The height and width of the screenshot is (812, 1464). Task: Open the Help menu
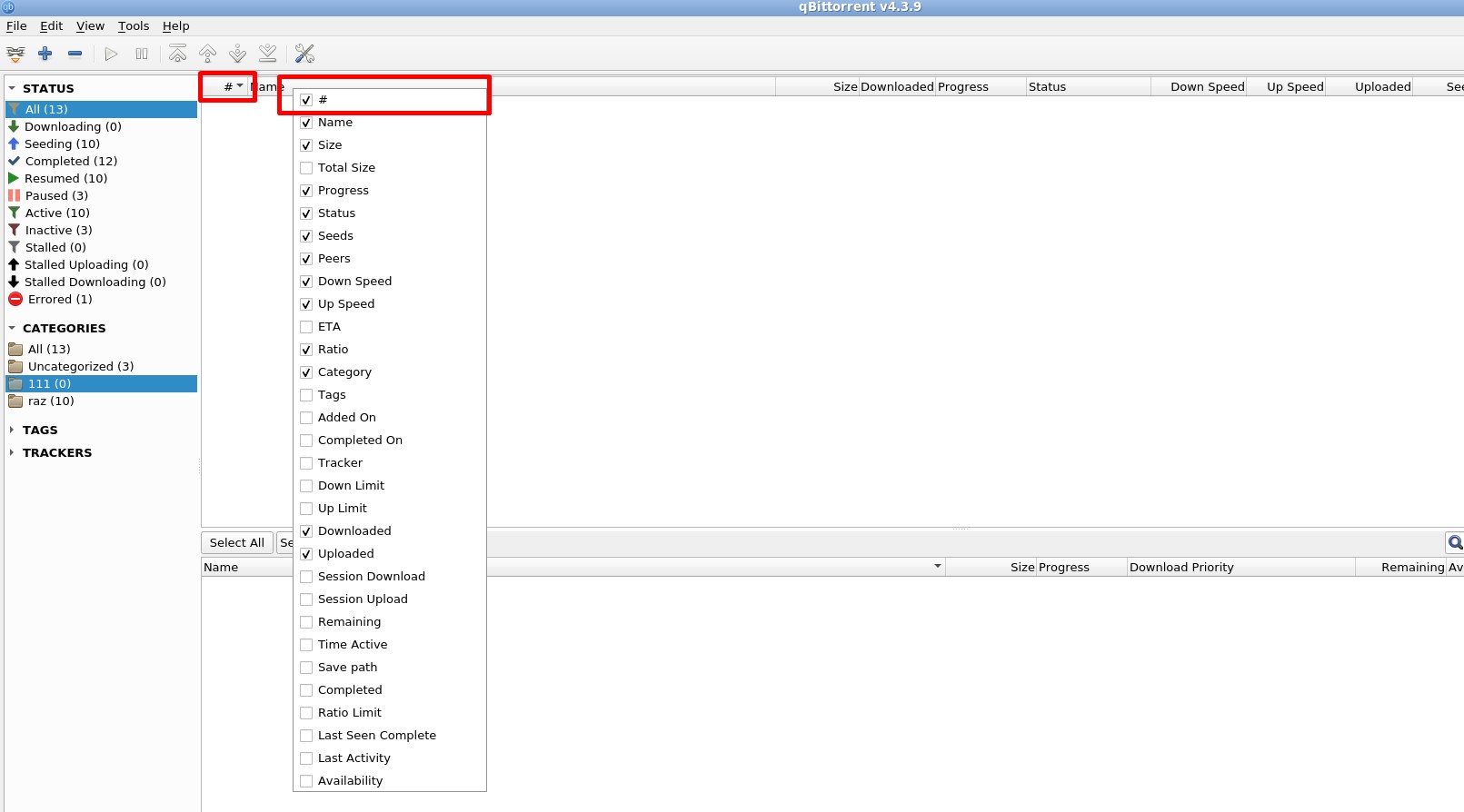pos(176,25)
